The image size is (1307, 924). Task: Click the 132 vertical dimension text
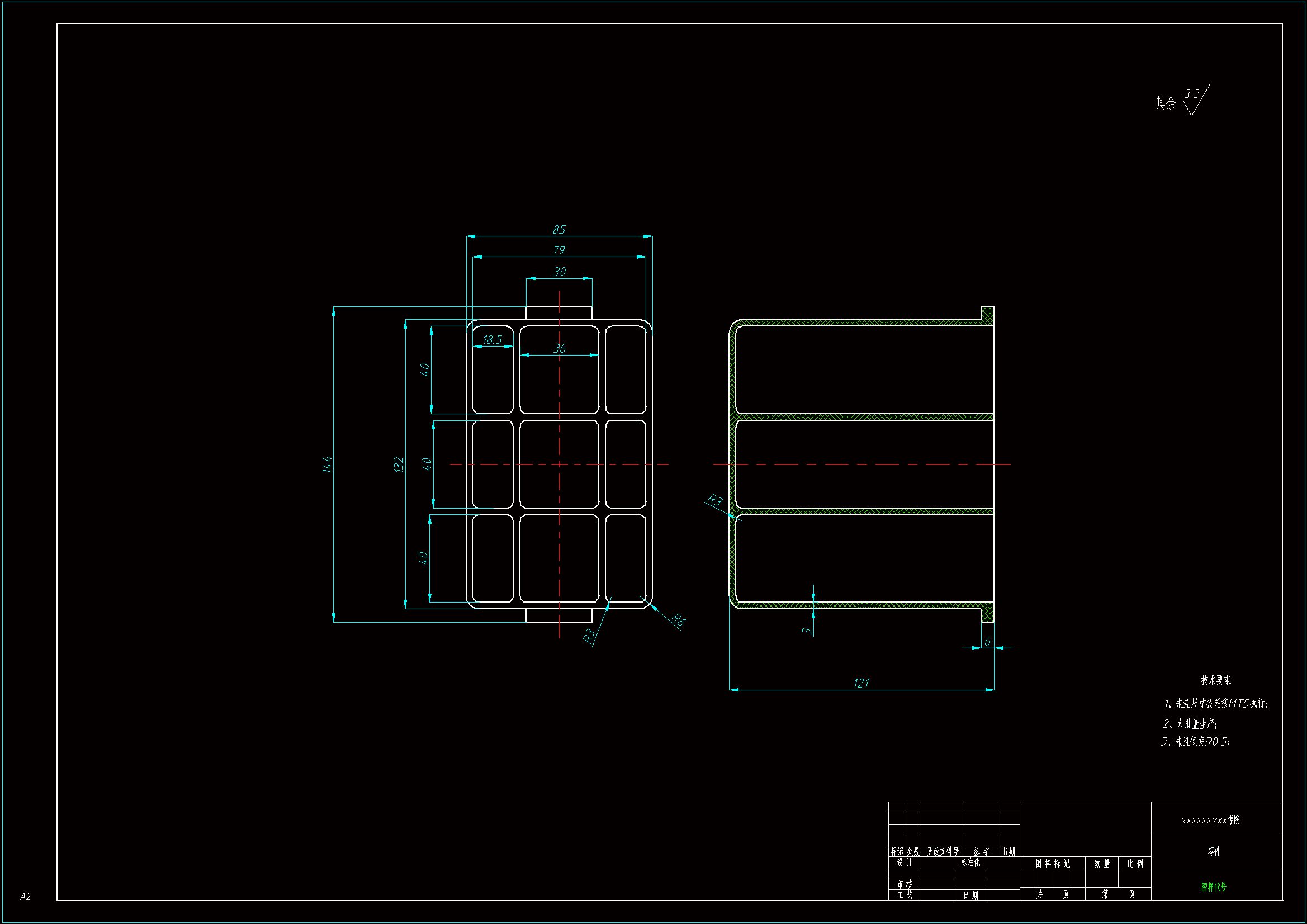click(x=399, y=464)
